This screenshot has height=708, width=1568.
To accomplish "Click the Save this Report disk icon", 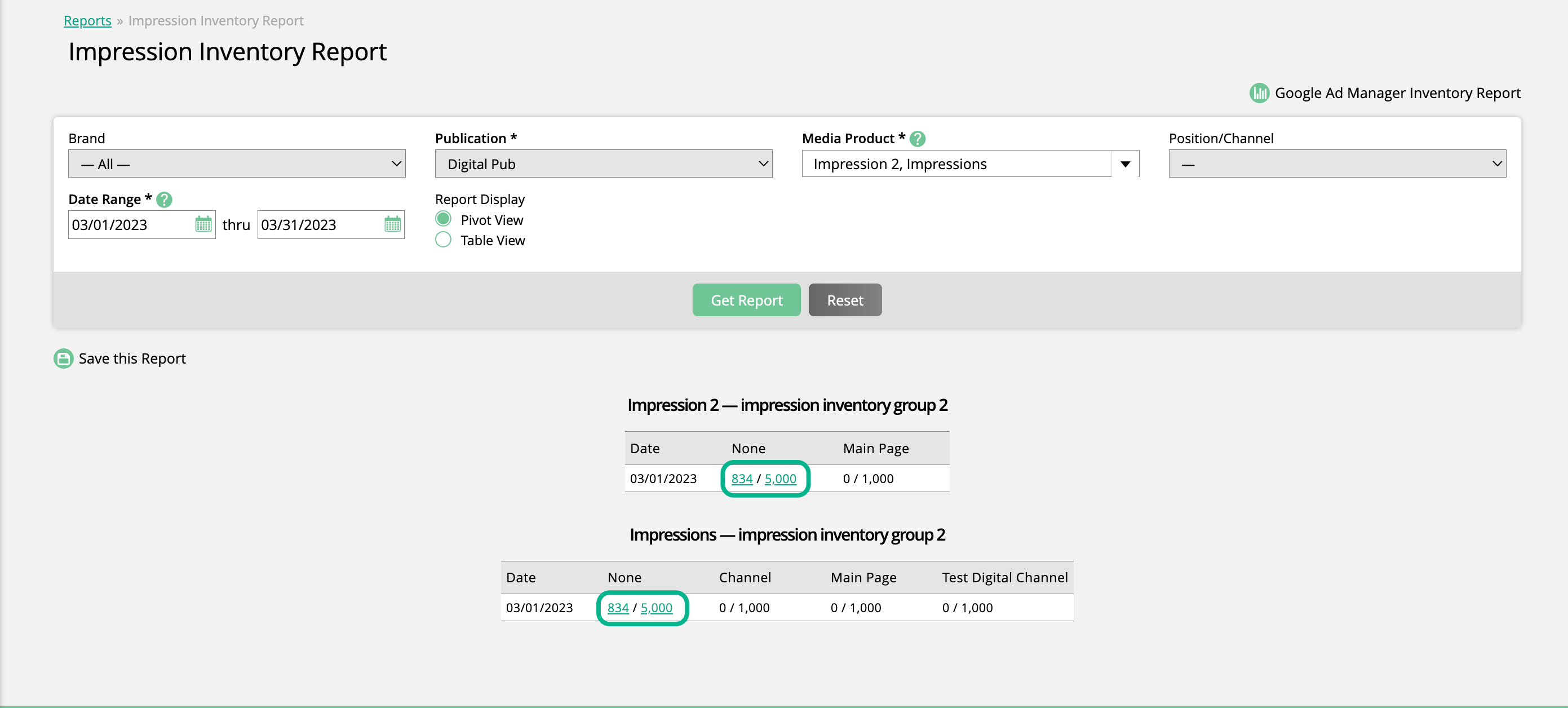I will pyautogui.click(x=63, y=359).
